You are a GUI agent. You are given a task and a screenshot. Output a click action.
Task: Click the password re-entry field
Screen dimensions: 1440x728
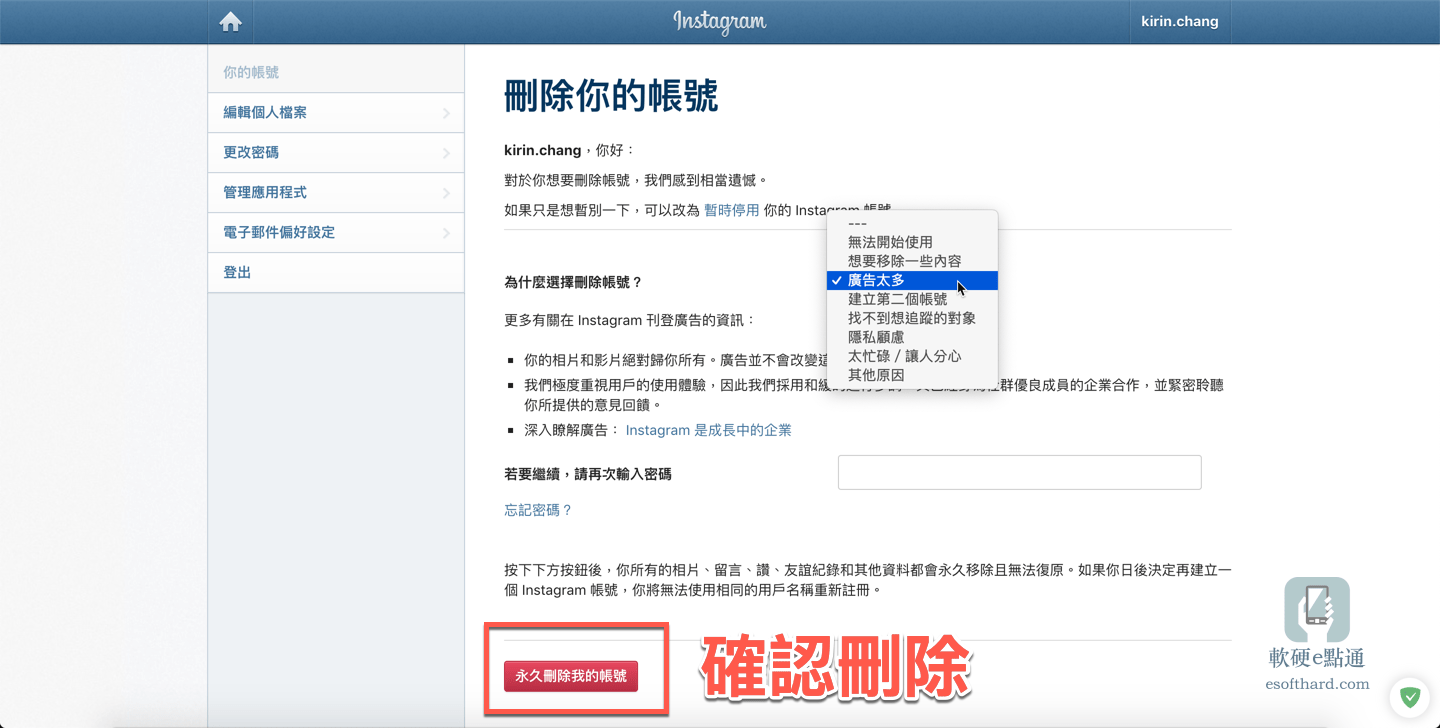click(1019, 472)
